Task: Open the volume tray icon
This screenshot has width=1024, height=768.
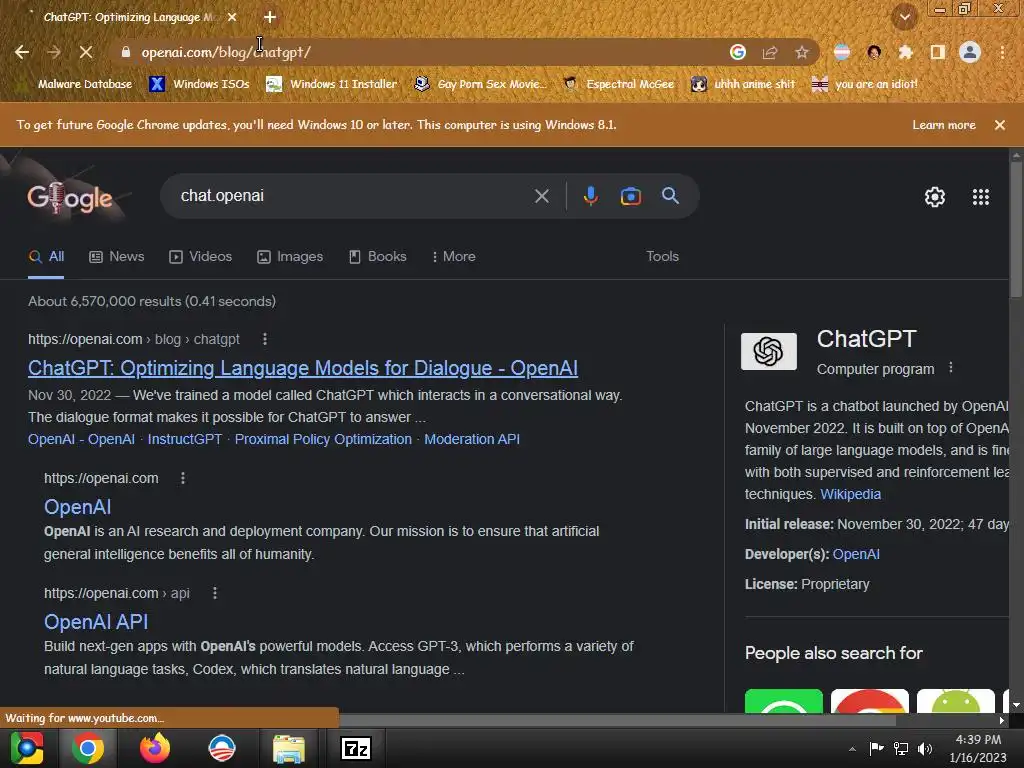Action: coord(925,749)
